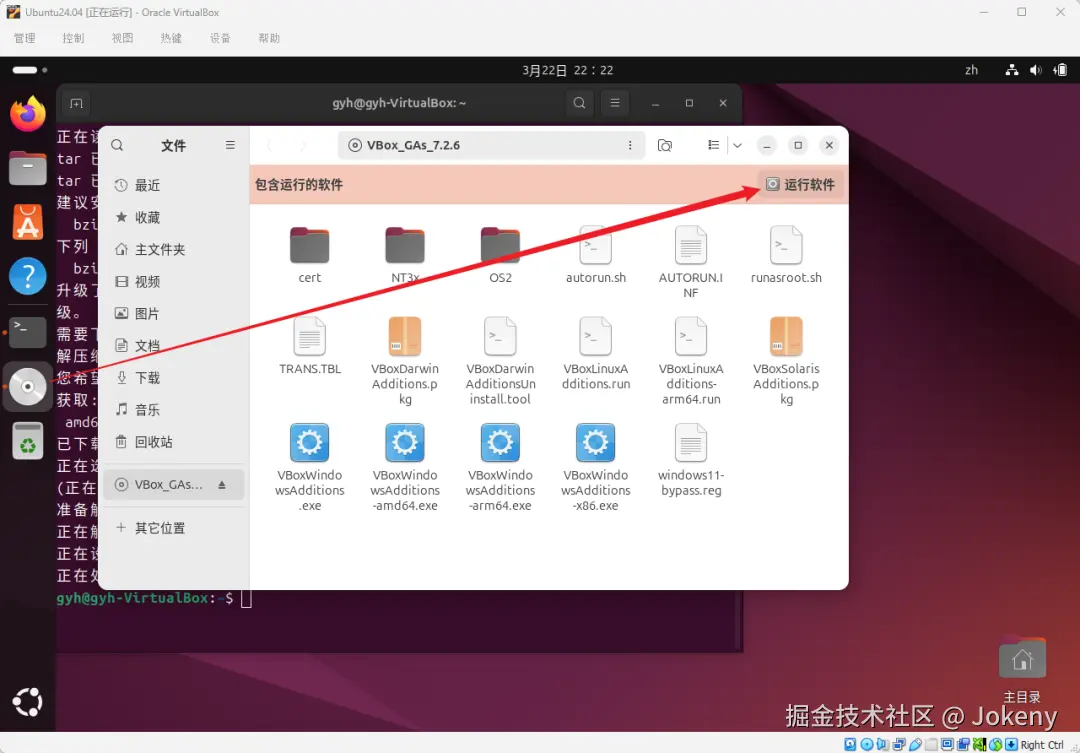Click the VBox_GAs_7.2.6 path bar
This screenshot has width=1080, height=753.
[x=491, y=145]
